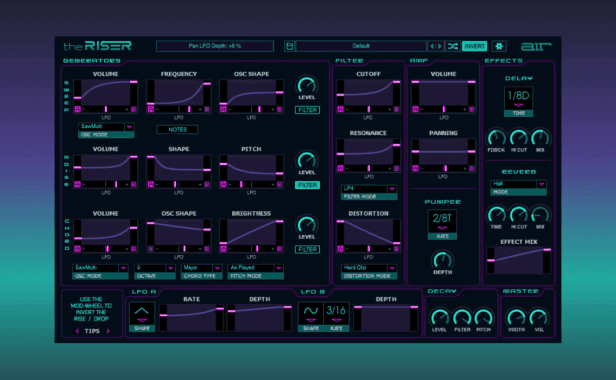Viewport: 616px width, 380px height.
Task: Click the Chord Brightness envelope graph
Action: (251, 233)
